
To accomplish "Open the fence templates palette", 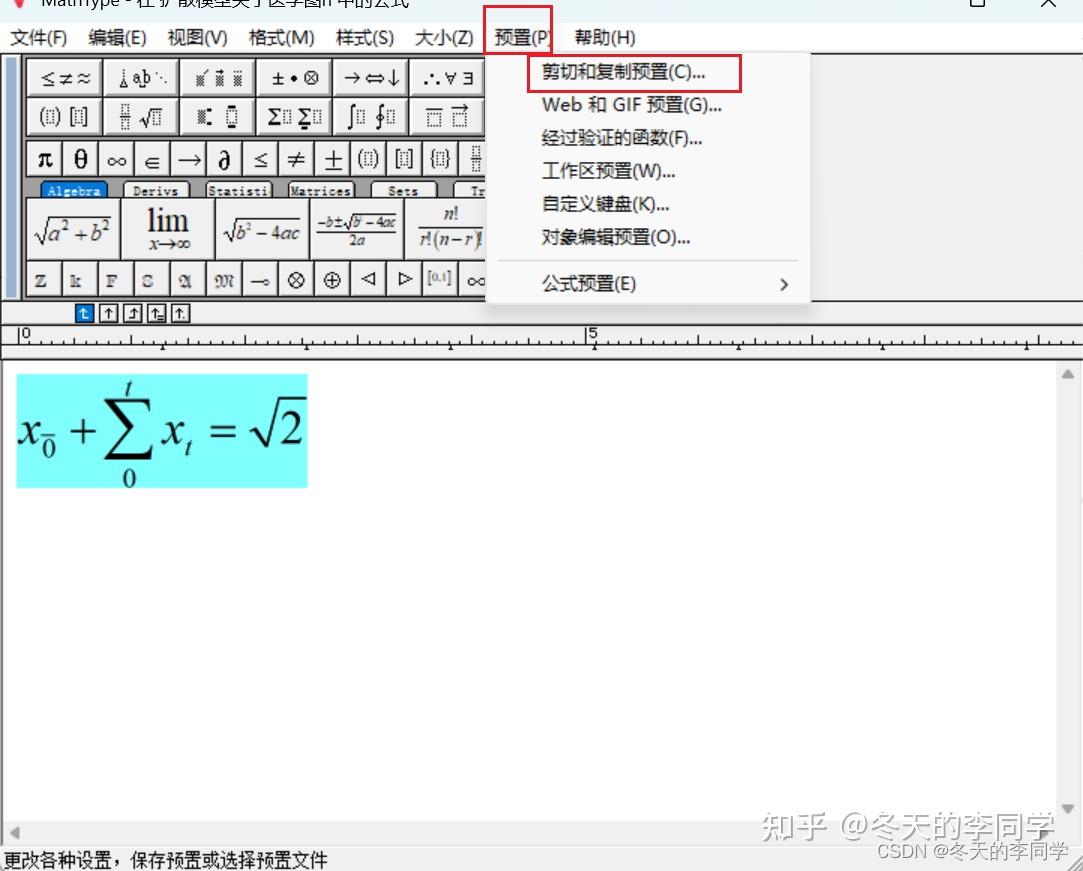I will [x=63, y=116].
